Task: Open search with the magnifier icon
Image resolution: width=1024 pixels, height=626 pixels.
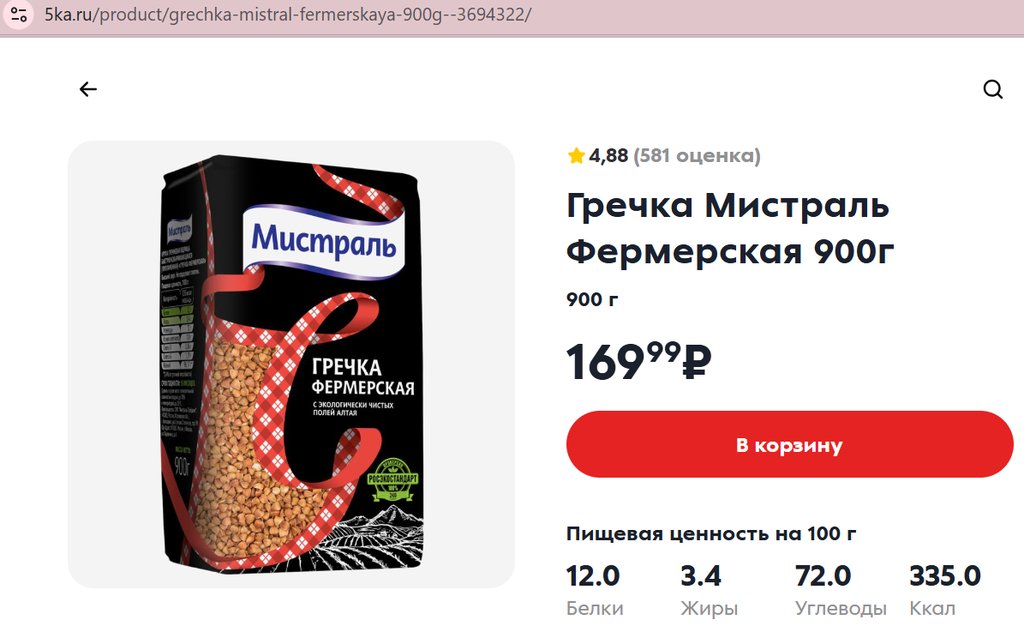Action: coord(993,89)
